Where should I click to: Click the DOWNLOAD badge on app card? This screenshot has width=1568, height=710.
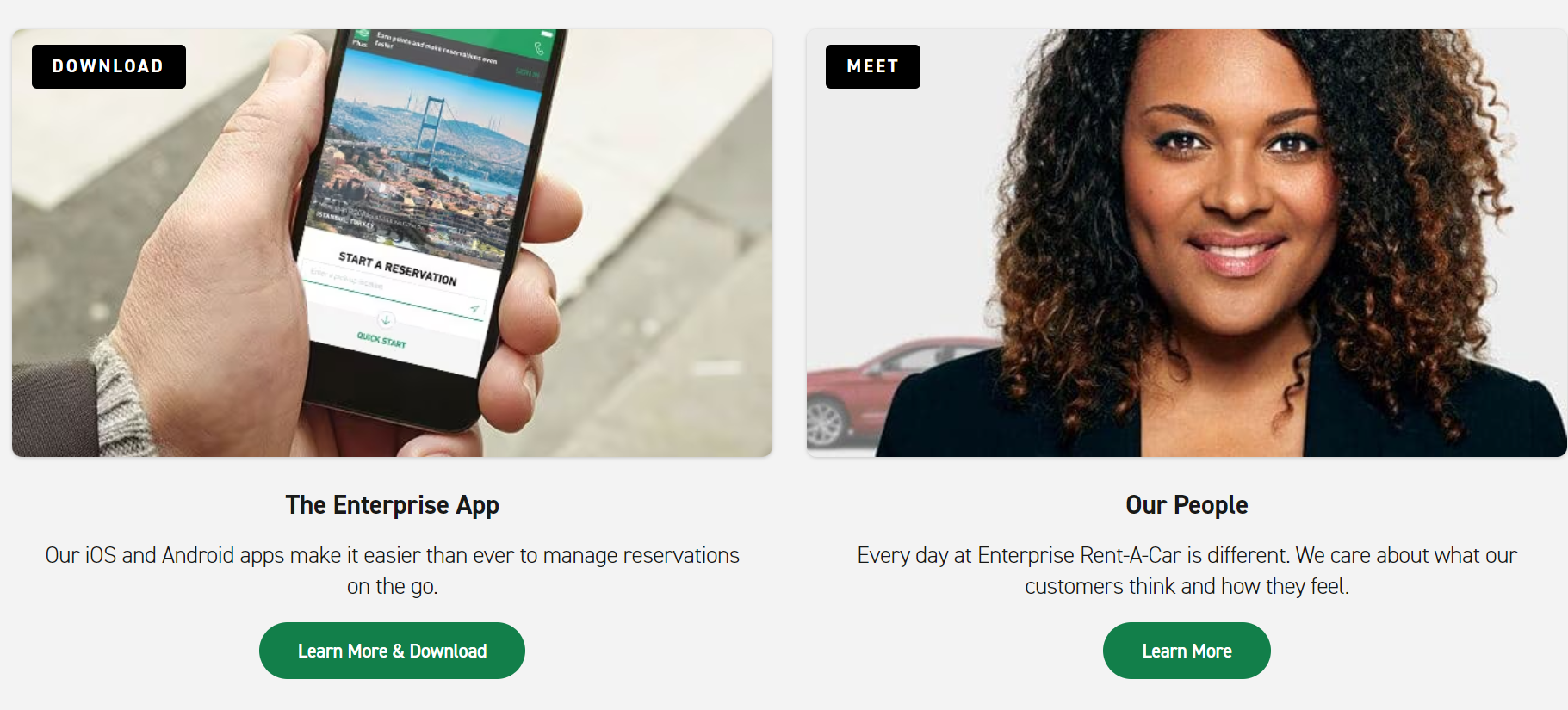tap(108, 66)
